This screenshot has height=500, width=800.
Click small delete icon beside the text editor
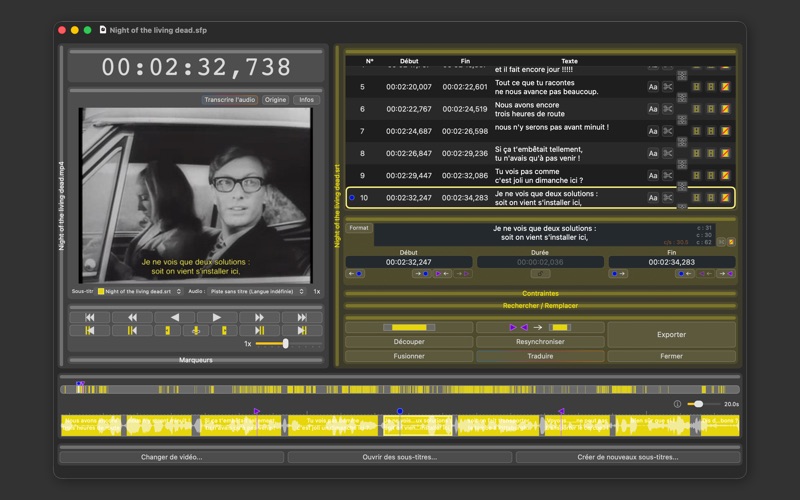pos(732,242)
